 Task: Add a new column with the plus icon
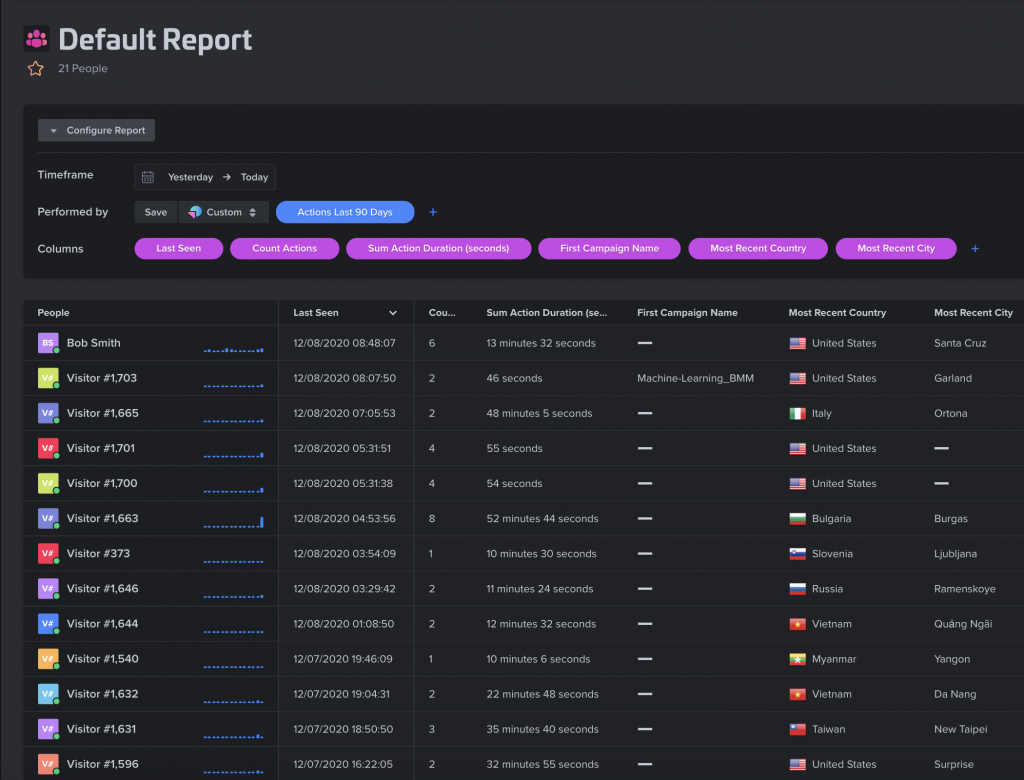coord(975,249)
